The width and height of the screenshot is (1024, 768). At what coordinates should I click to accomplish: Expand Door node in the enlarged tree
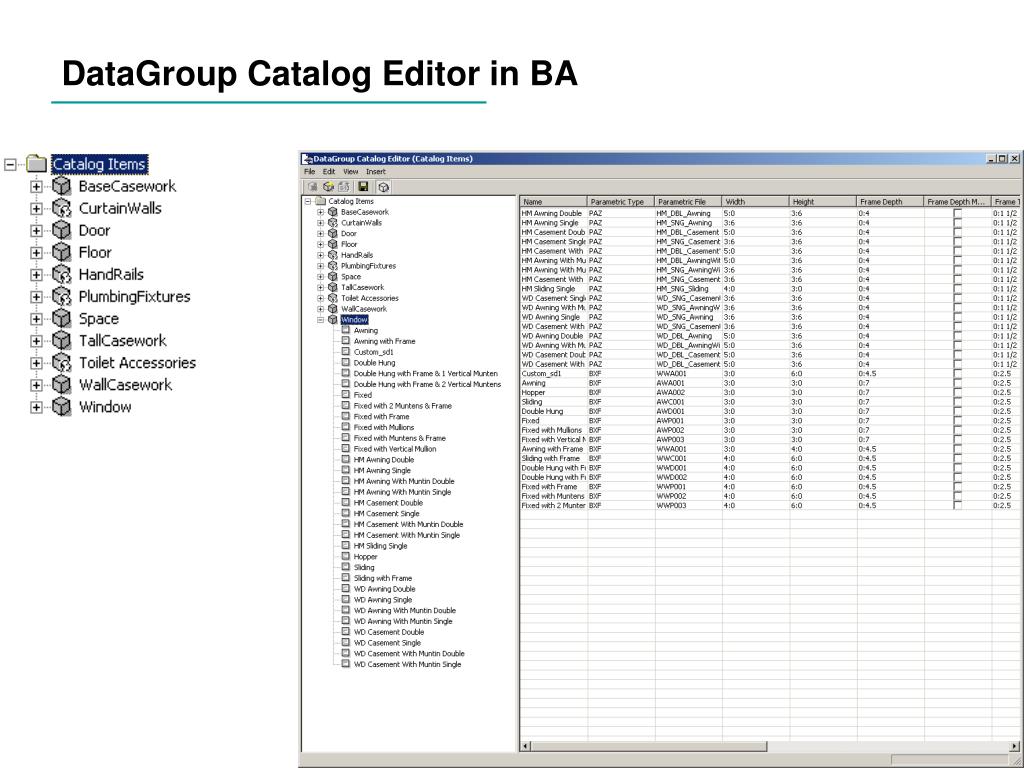point(36,231)
